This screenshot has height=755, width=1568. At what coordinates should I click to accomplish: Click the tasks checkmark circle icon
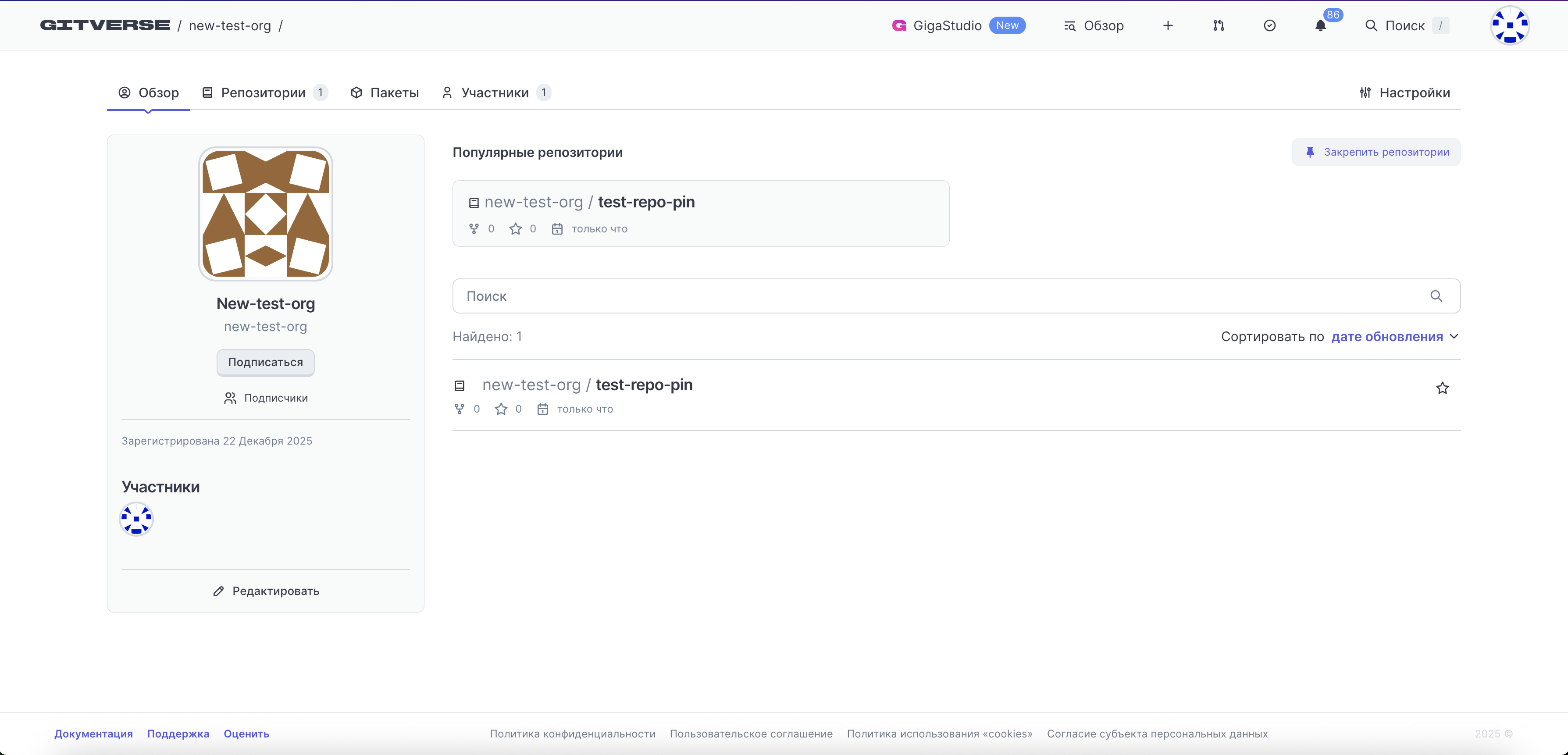click(x=1269, y=25)
